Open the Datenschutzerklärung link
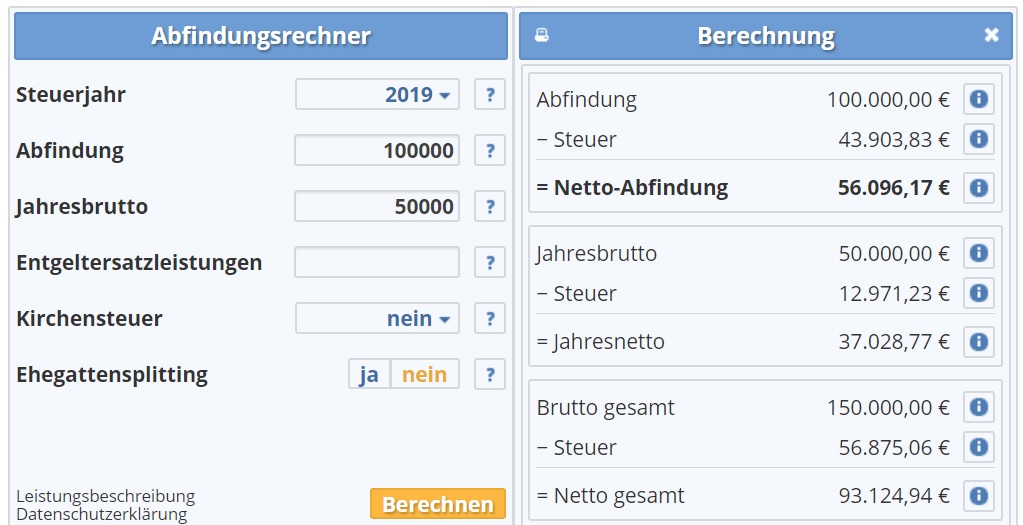 102,515
